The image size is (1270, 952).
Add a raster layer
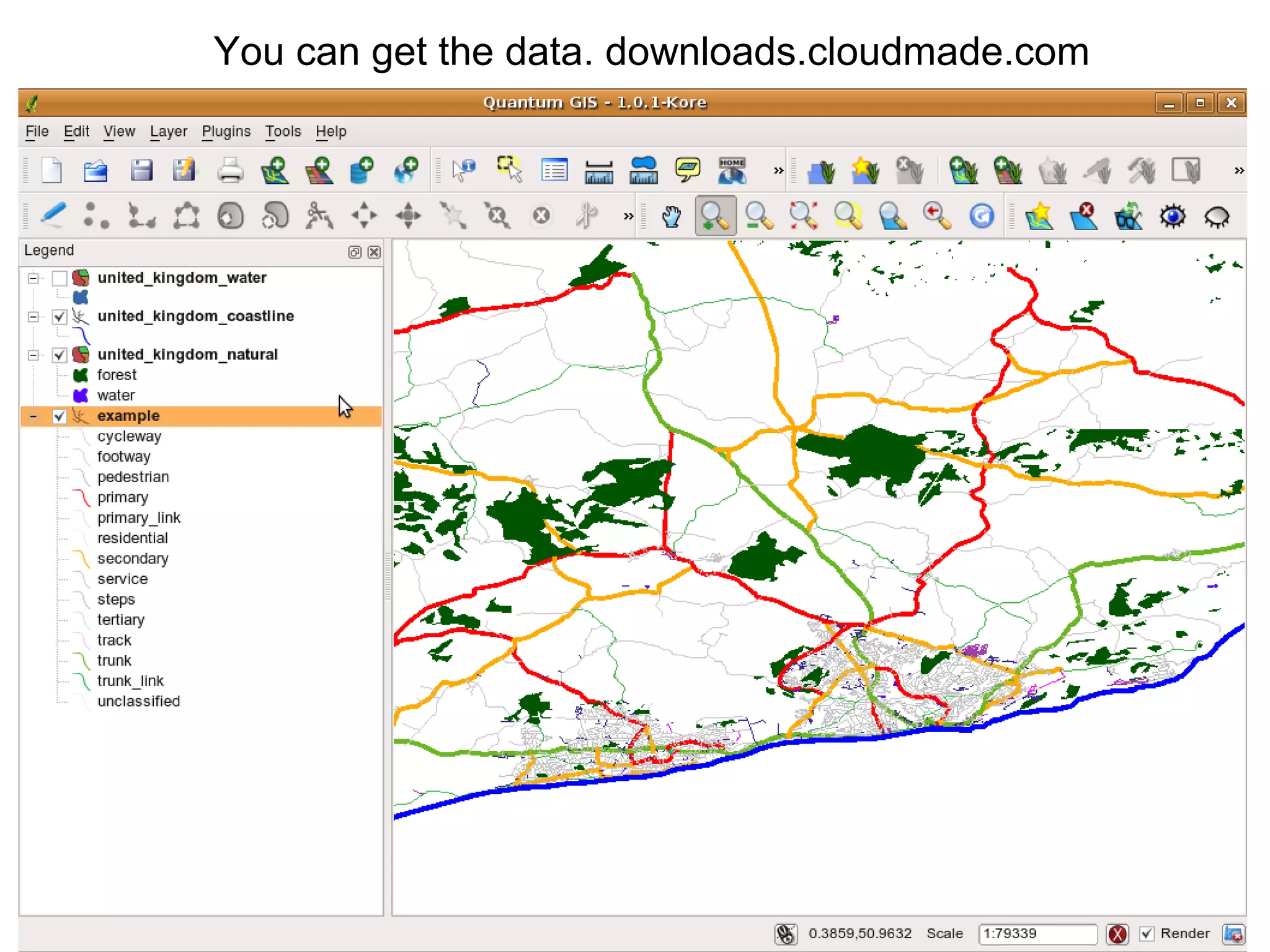tap(319, 170)
